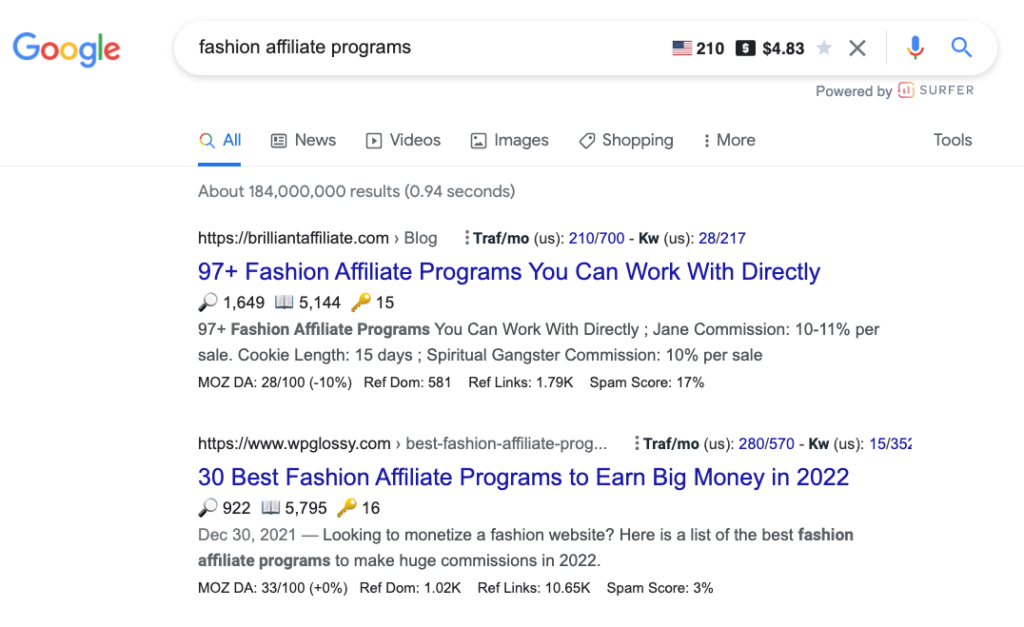This screenshot has width=1024, height=627.
Task: Switch to the Images tab
Action: tap(509, 140)
